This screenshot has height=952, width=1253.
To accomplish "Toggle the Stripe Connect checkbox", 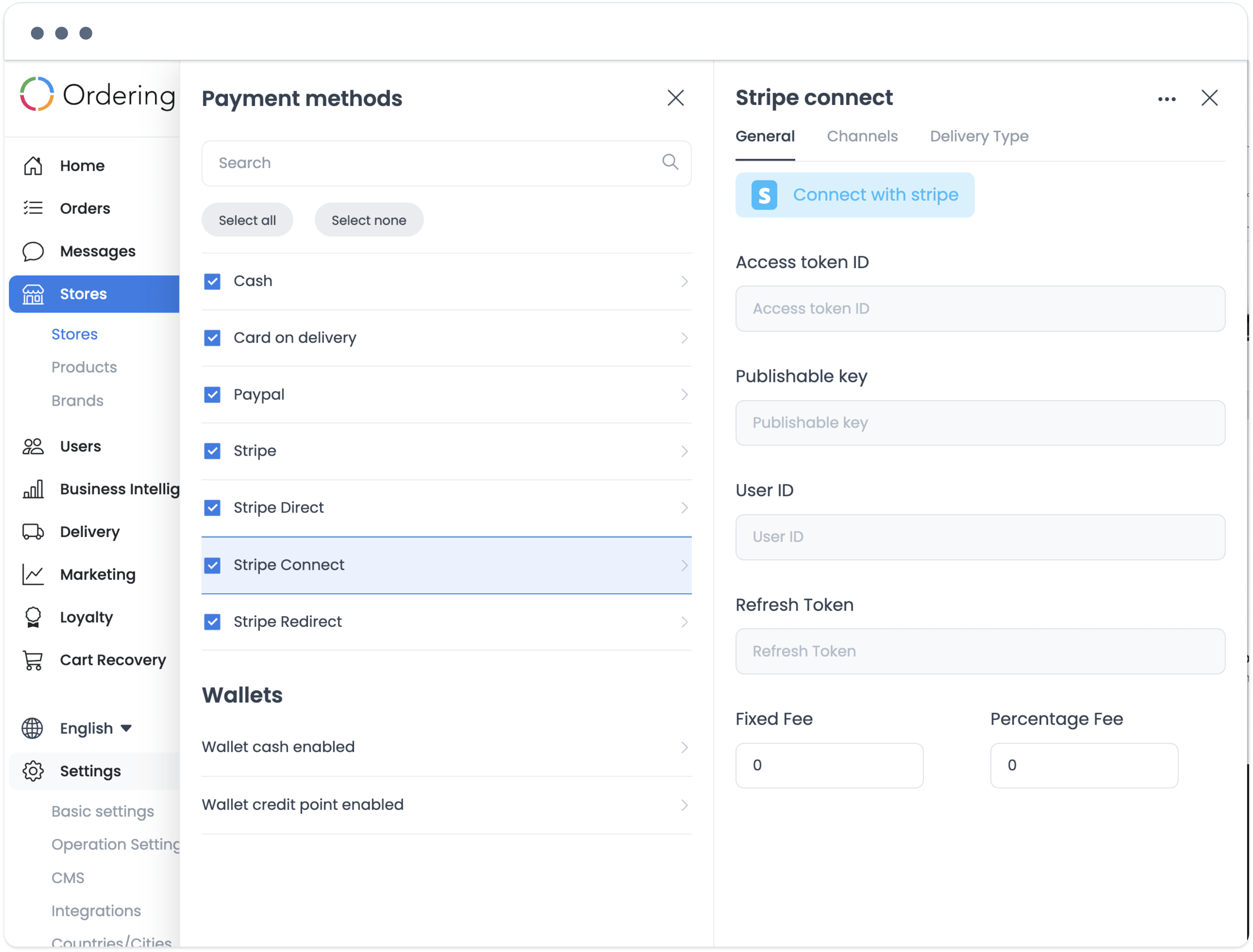I will [x=213, y=565].
